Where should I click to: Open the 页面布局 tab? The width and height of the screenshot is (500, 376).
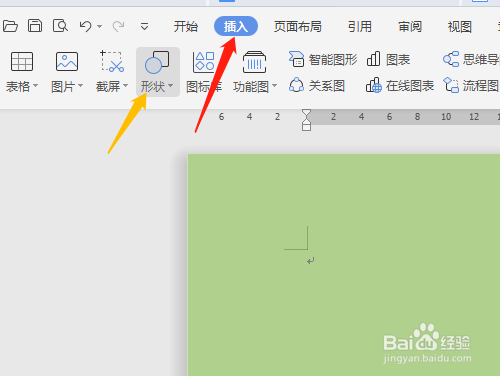(298, 26)
